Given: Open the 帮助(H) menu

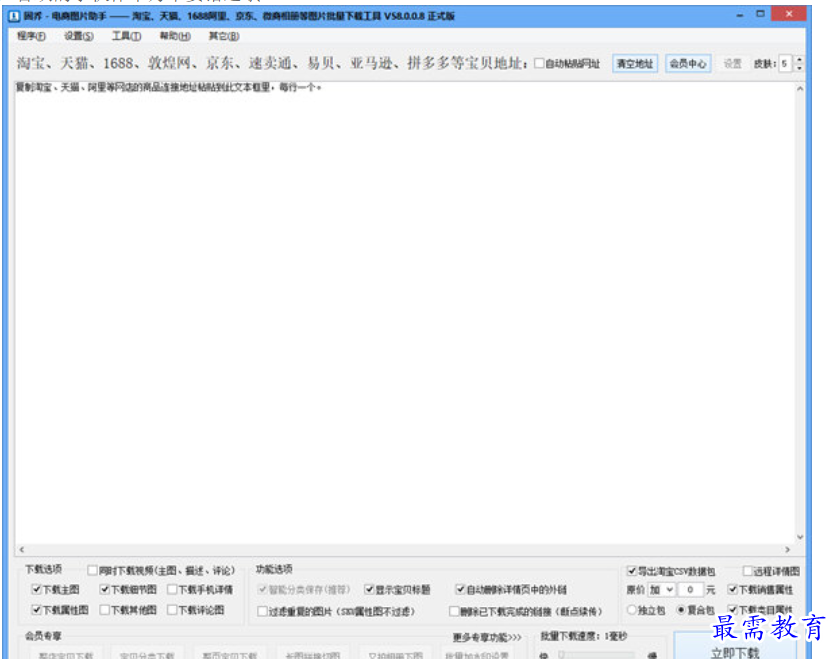Looking at the screenshot, I should coord(175,36).
